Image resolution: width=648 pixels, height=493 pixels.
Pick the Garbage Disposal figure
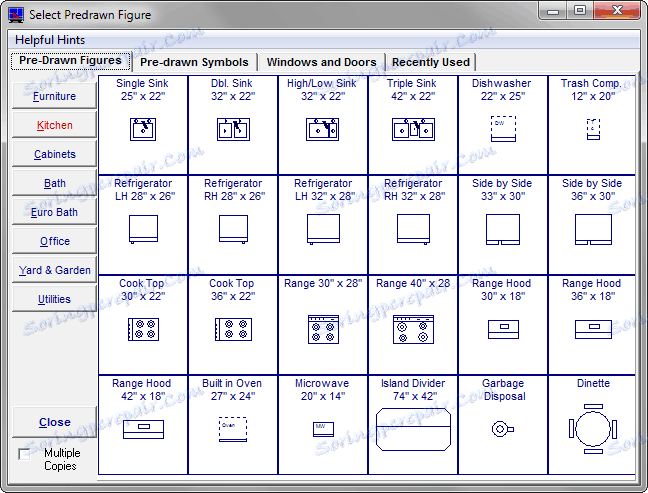point(503,425)
